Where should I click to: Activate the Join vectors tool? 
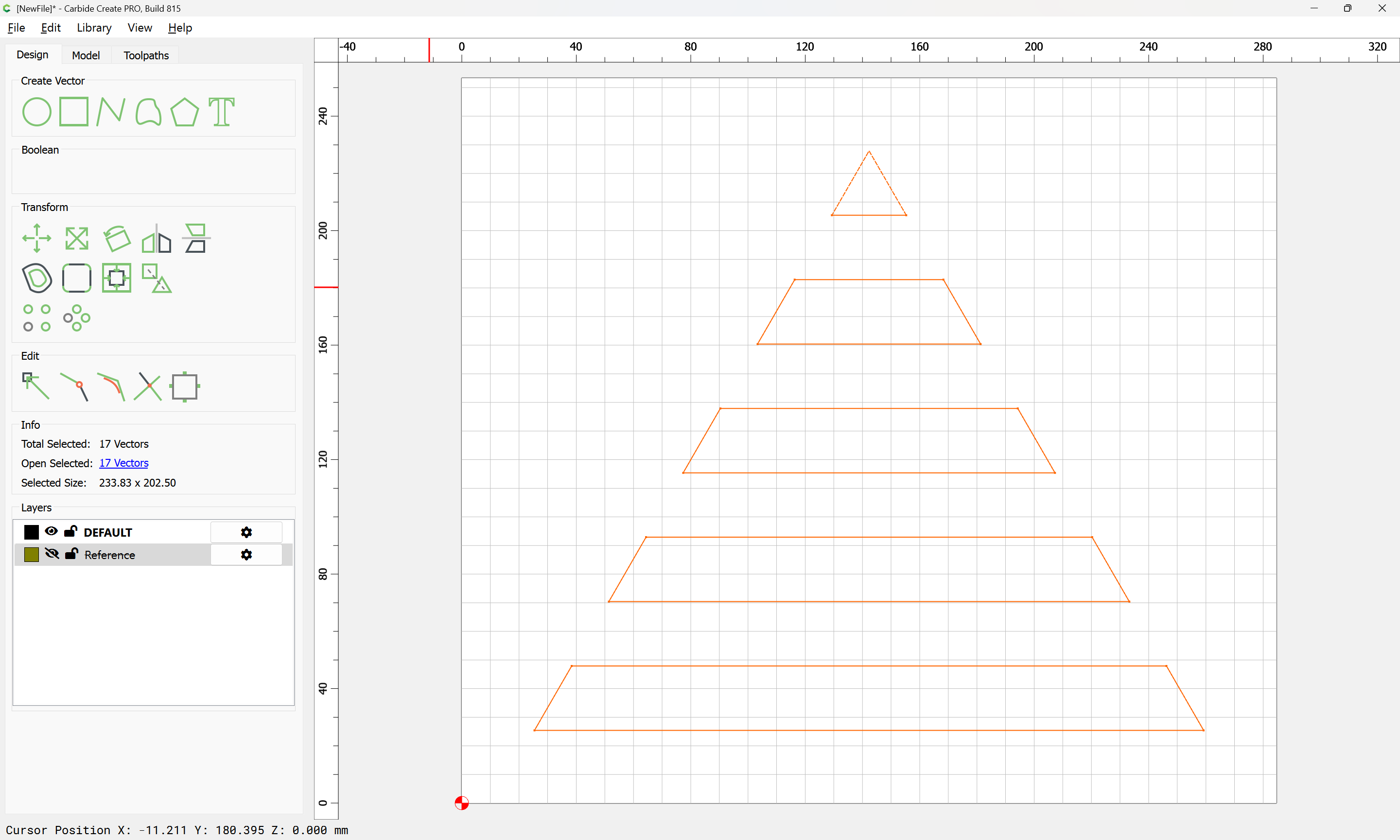74,386
